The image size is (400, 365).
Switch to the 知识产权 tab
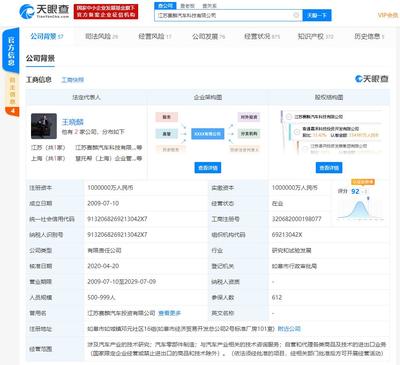[x=315, y=36]
